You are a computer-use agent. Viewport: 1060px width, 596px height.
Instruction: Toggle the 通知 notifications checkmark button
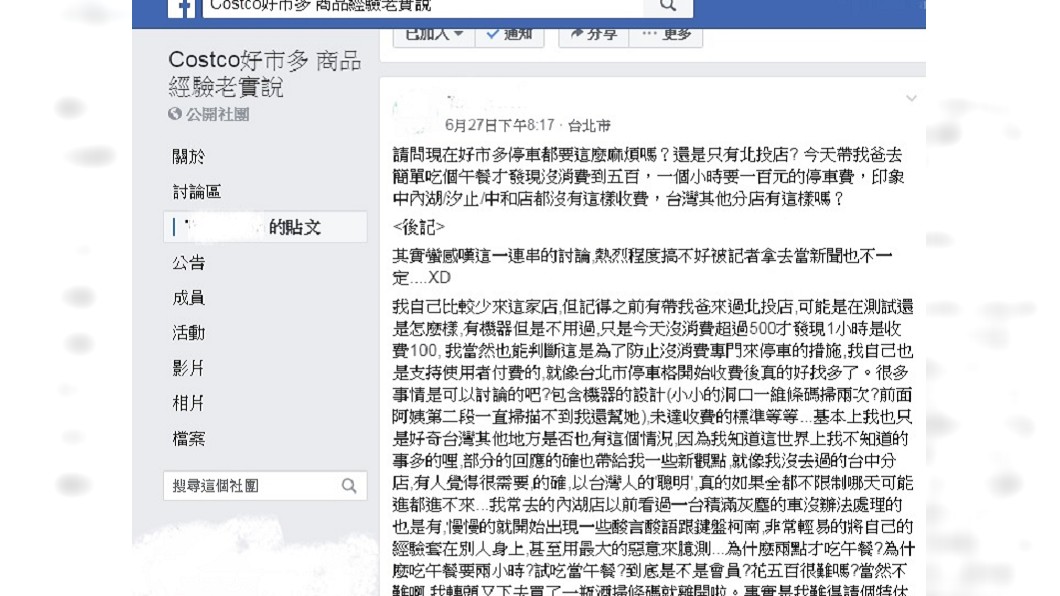pos(510,35)
